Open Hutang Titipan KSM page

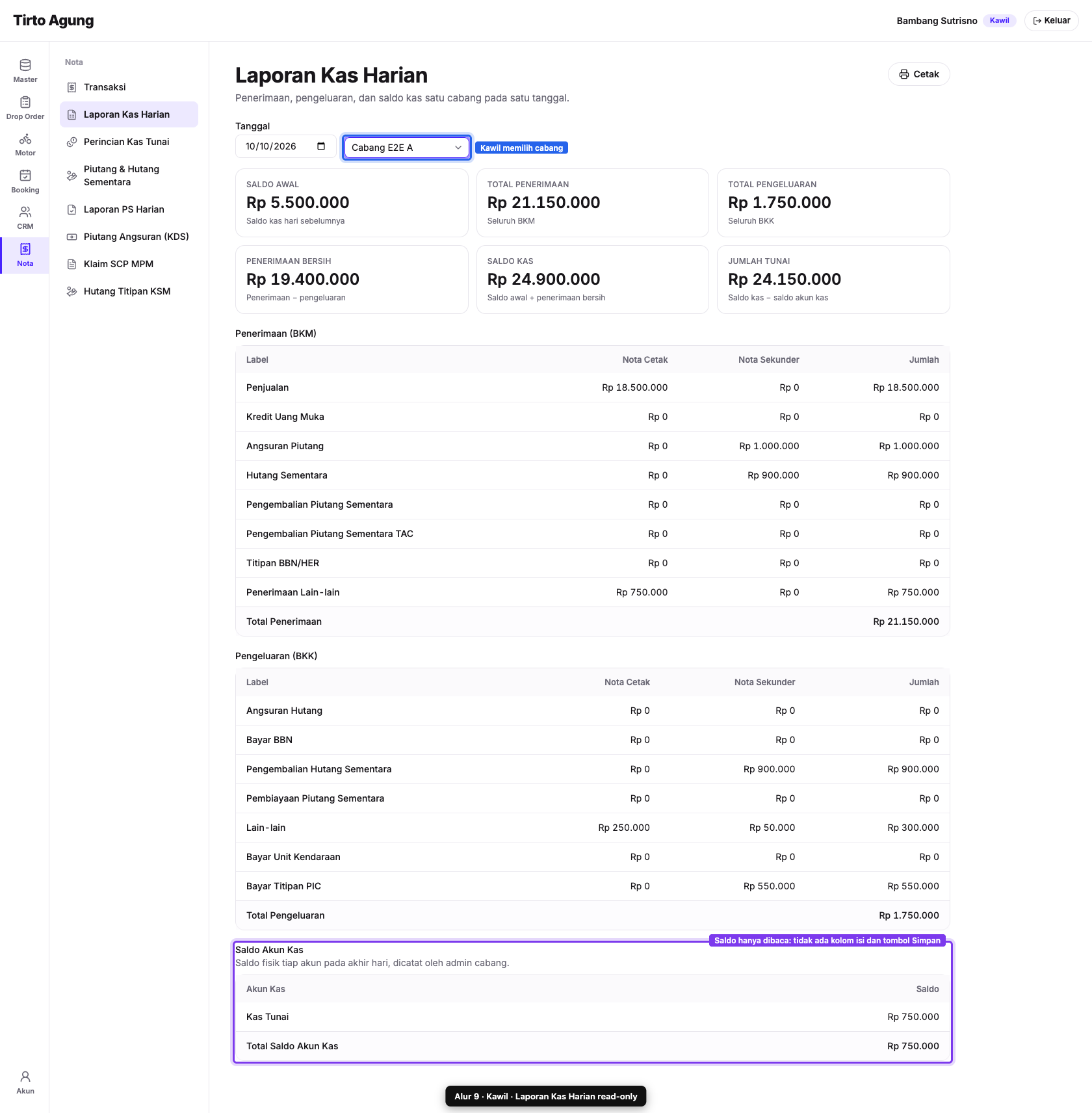(129, 291)
